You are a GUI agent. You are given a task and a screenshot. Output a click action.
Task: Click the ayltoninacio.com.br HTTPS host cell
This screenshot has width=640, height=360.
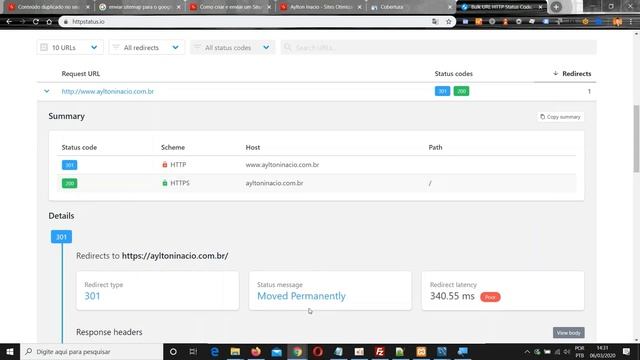click(x=274, y=183)
